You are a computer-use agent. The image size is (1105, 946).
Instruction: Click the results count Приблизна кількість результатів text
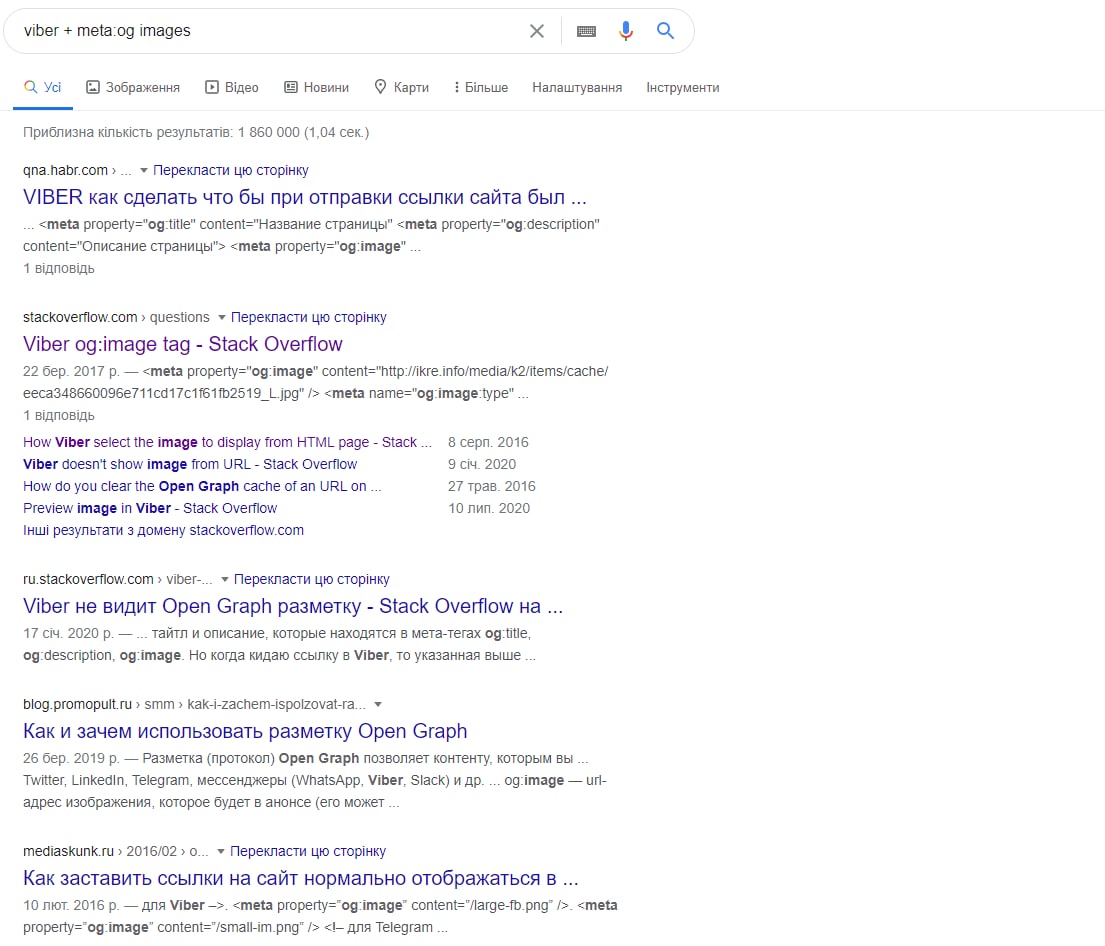tap(196, 132)
